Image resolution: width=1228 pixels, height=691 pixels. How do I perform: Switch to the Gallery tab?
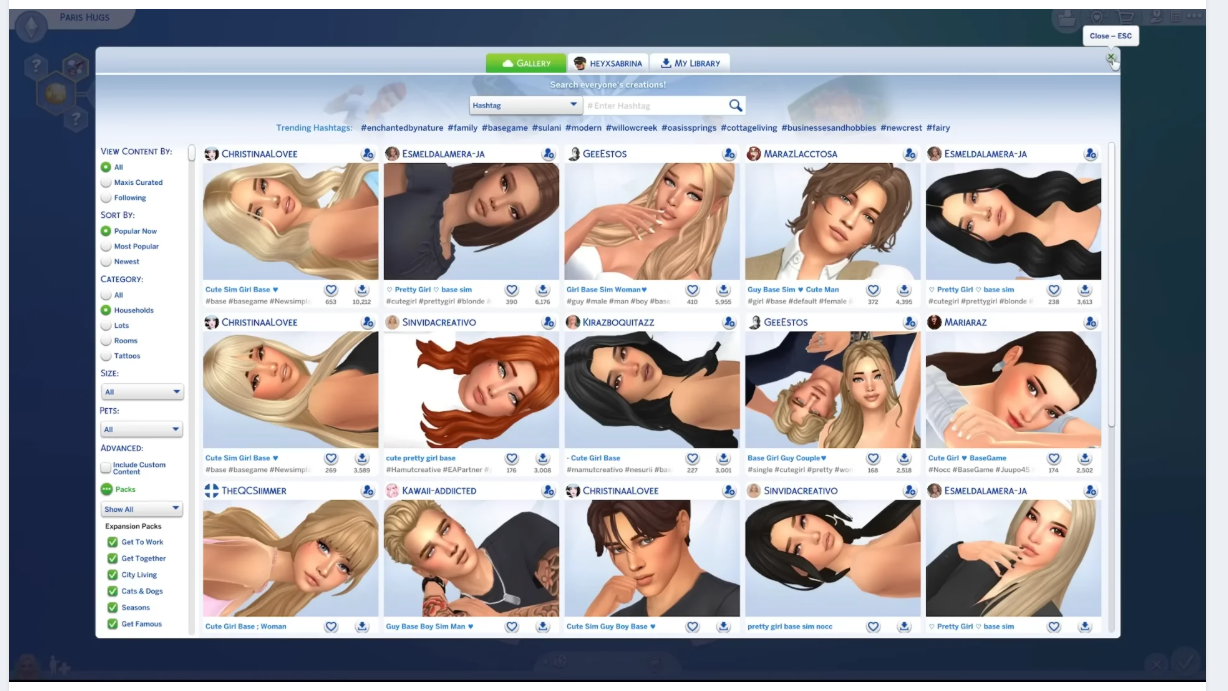[x=526, y=63]
